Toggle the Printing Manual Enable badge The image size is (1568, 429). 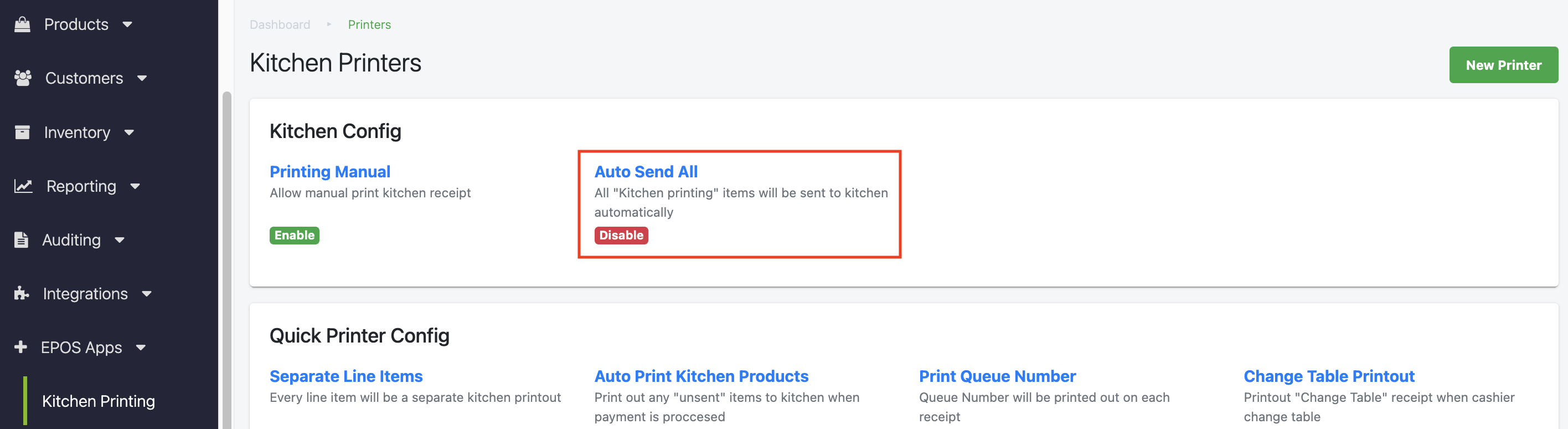coord(294,235)
